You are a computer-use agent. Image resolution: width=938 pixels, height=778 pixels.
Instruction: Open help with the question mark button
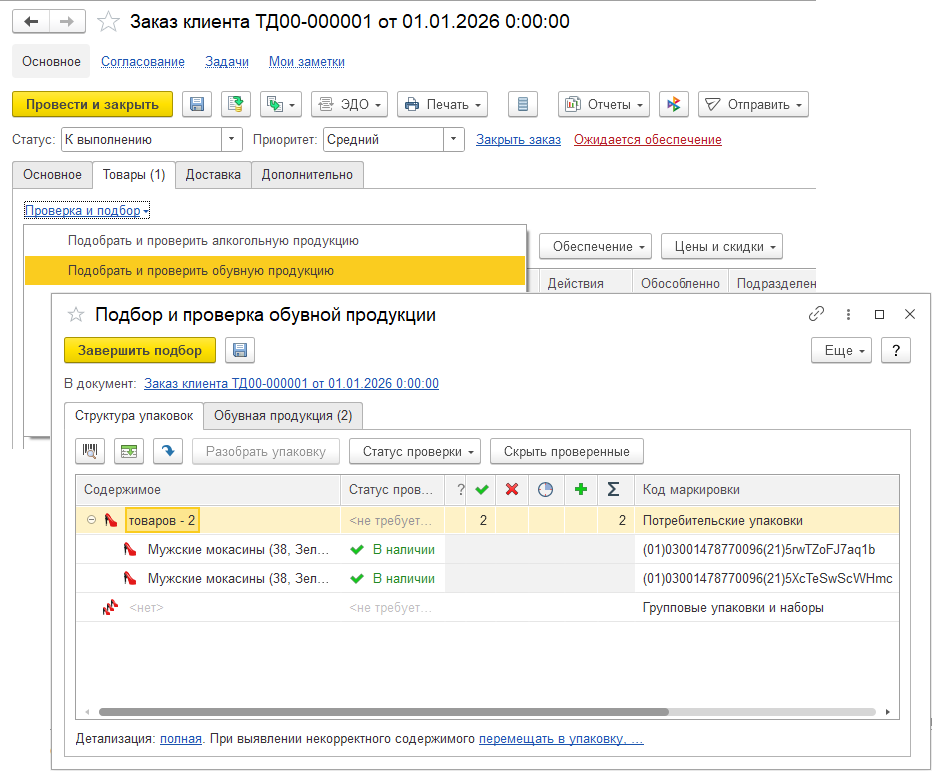[896, 350]
